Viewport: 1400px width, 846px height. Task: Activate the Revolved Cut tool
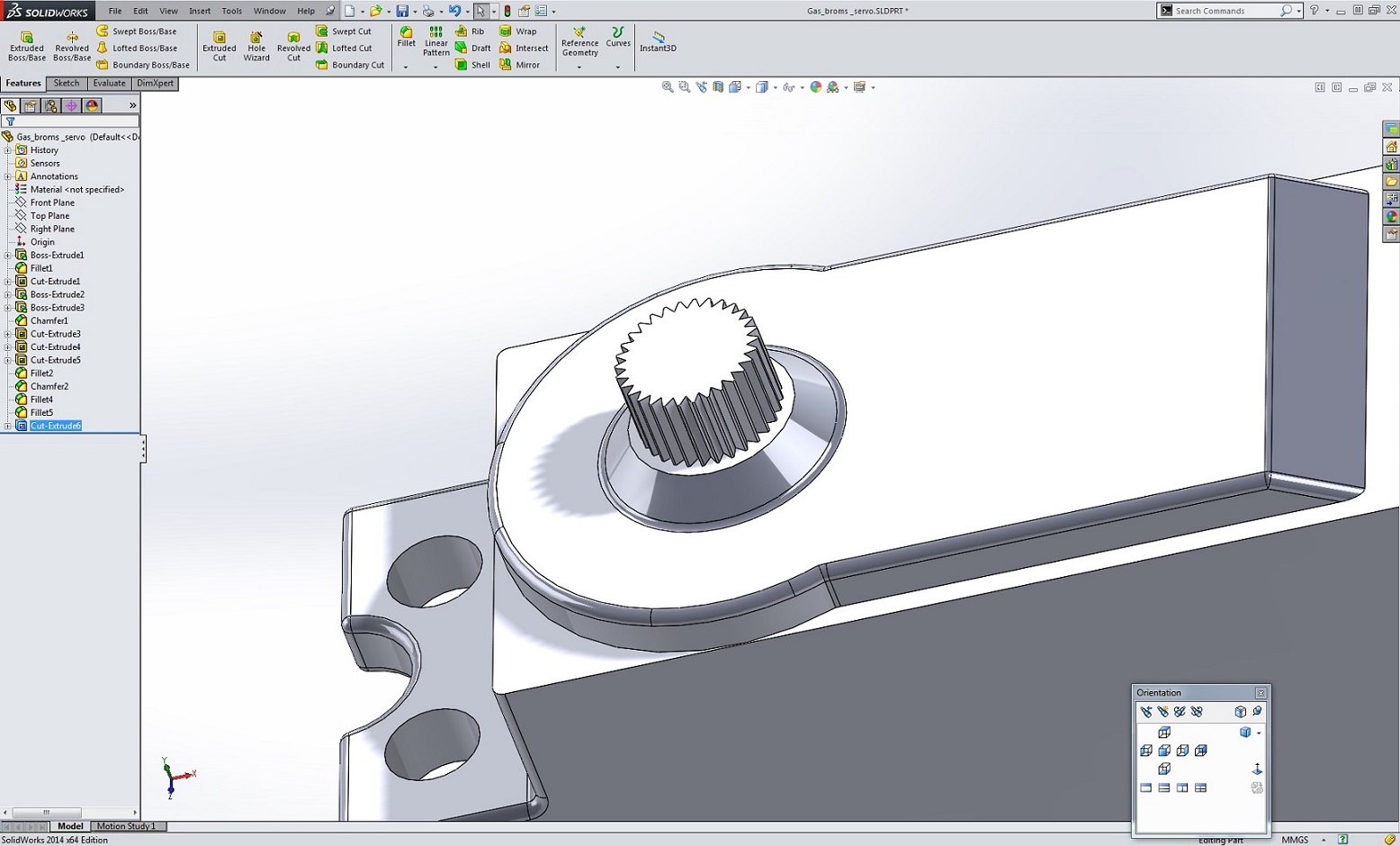pyautogui.click(x=293, y=46)
